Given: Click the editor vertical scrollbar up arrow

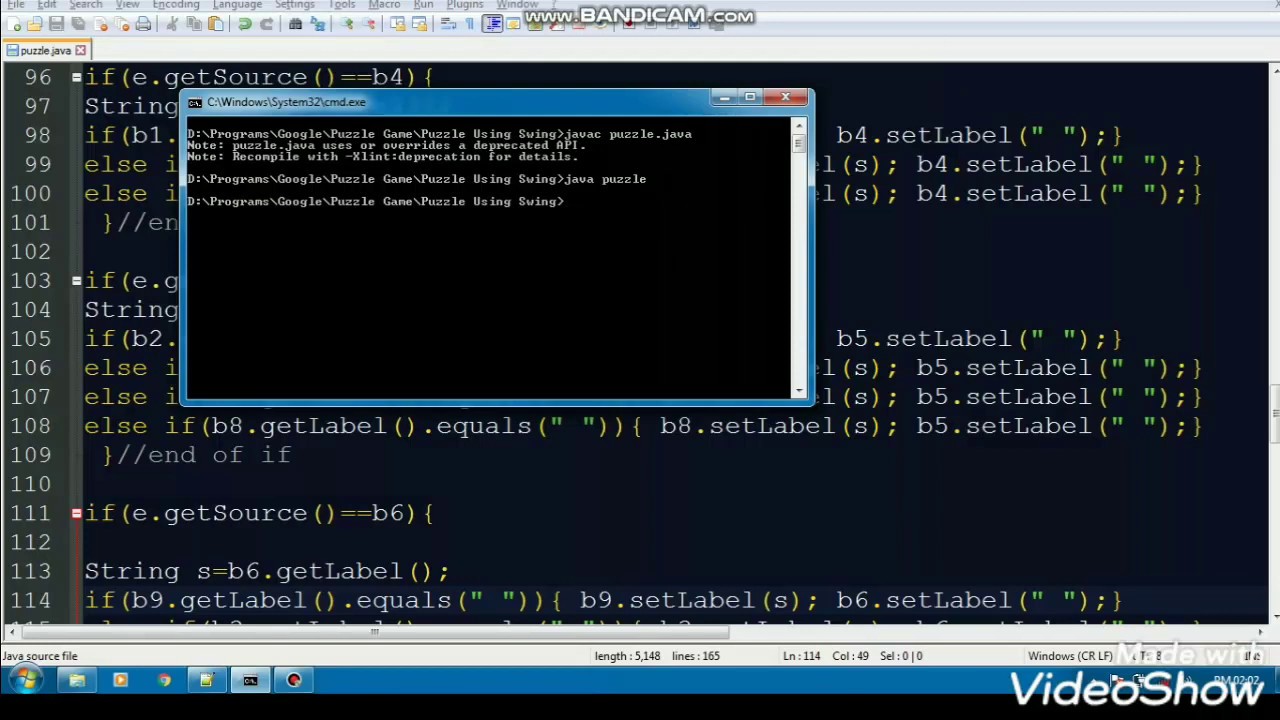Looking at the screenshot, I should click(x=1273, y=70).
